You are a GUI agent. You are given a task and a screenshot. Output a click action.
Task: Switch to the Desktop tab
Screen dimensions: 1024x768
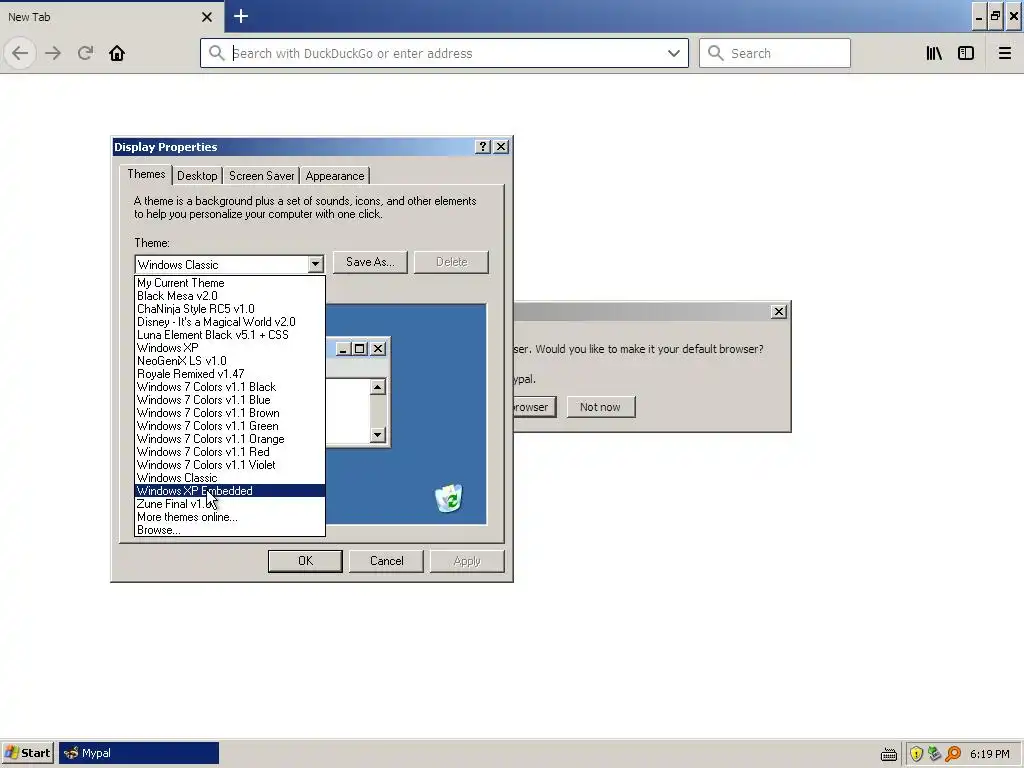point(197,176)
